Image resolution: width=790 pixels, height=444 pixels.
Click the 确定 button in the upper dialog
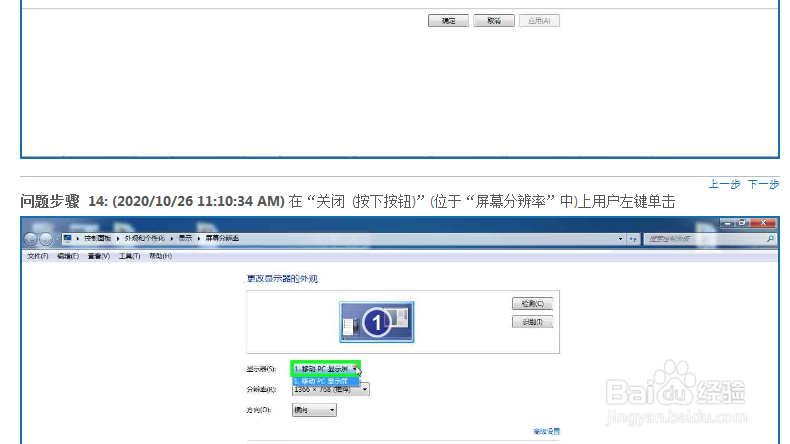[x=448, y=21]
